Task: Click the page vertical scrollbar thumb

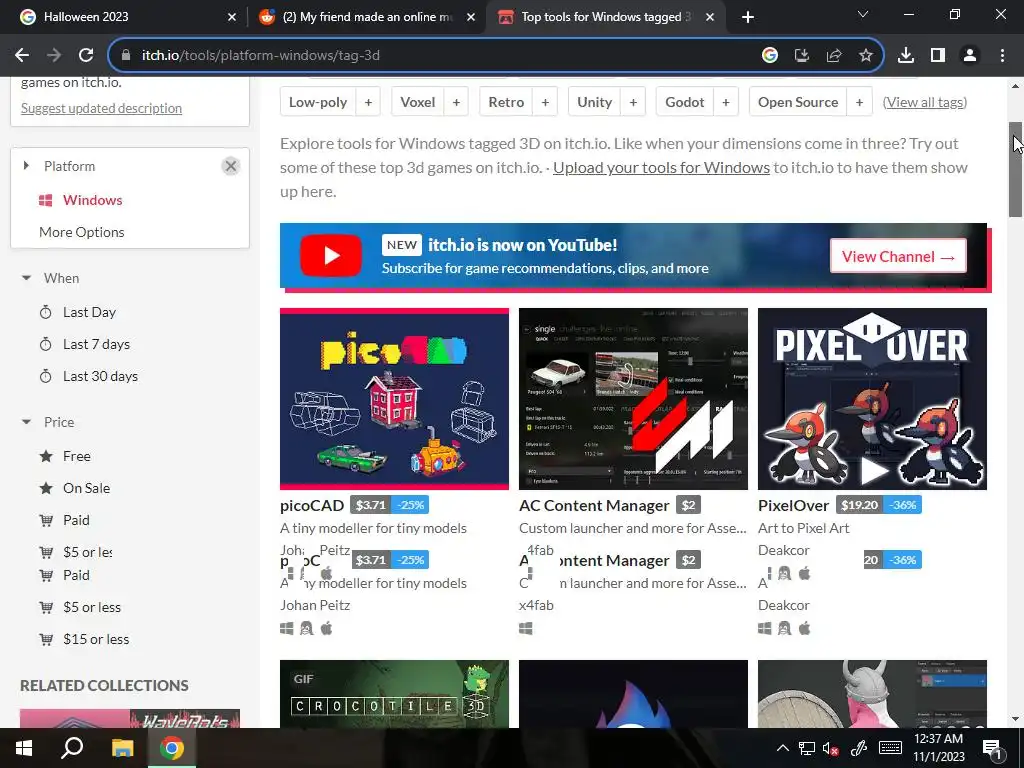Action: click(1016, 170)
